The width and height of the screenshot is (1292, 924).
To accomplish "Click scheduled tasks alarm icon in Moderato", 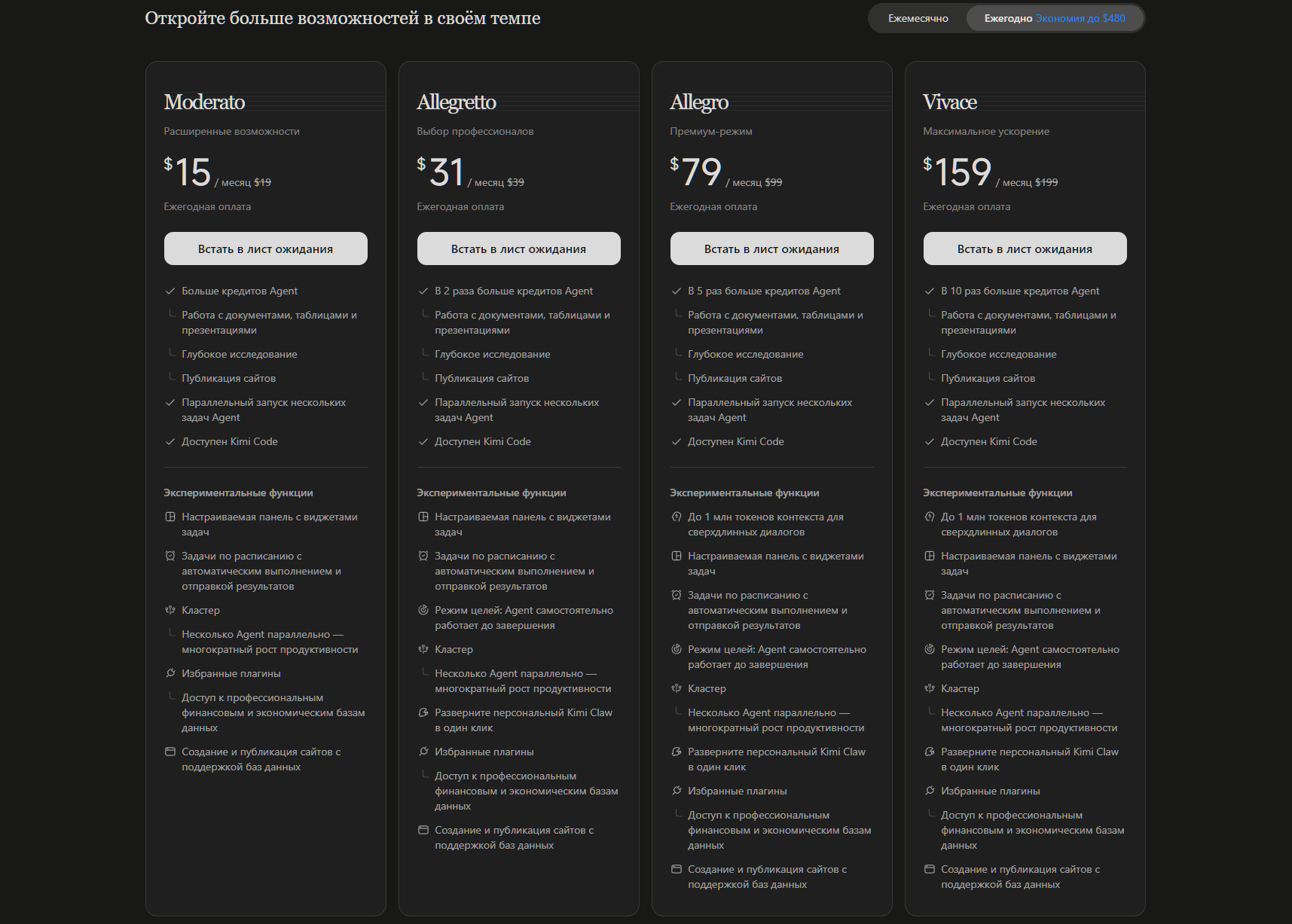I will pyautogui.click(x=170, y=556).
